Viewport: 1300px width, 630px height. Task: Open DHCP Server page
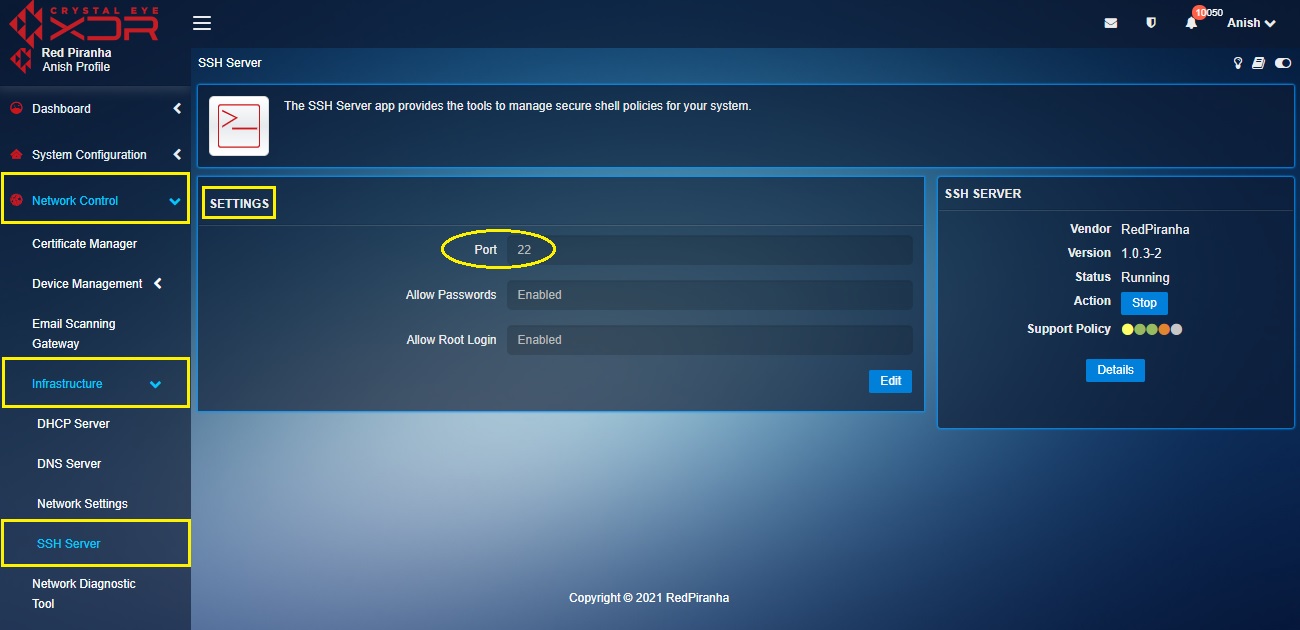(73, 424)
